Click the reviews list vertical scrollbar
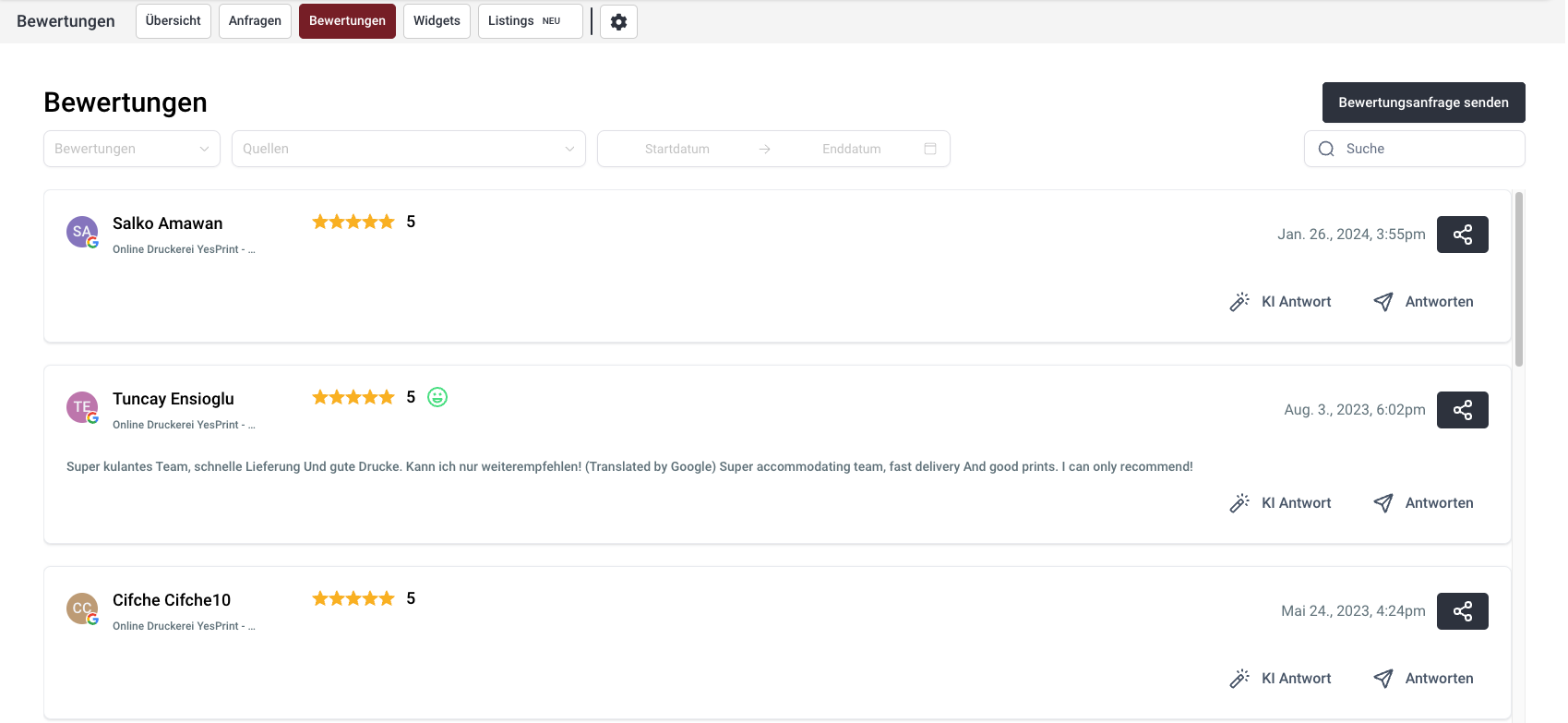This screenshot has height=723, width=1568. coord(1518,279)
